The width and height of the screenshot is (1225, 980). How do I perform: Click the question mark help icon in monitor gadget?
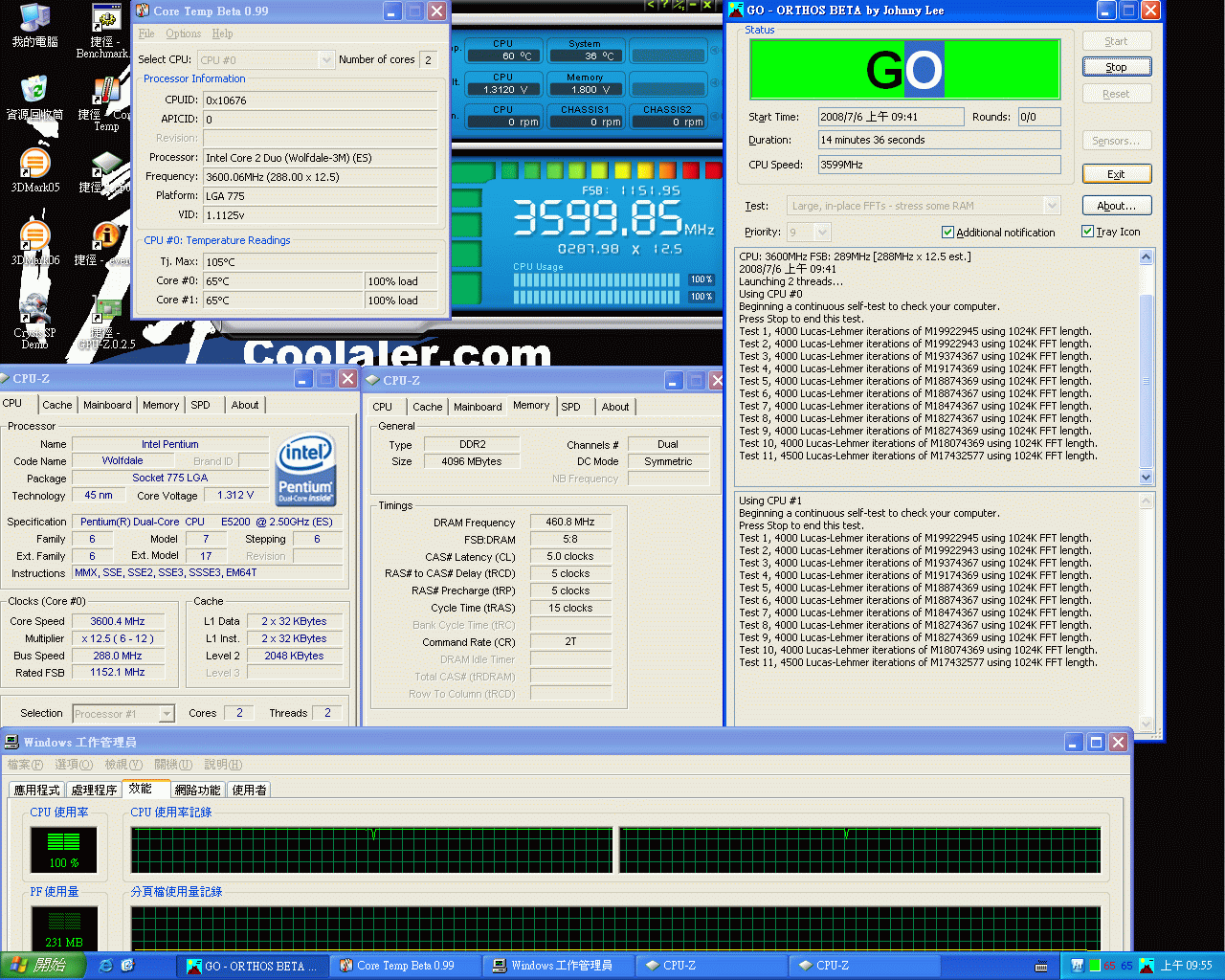coord(664,5)
